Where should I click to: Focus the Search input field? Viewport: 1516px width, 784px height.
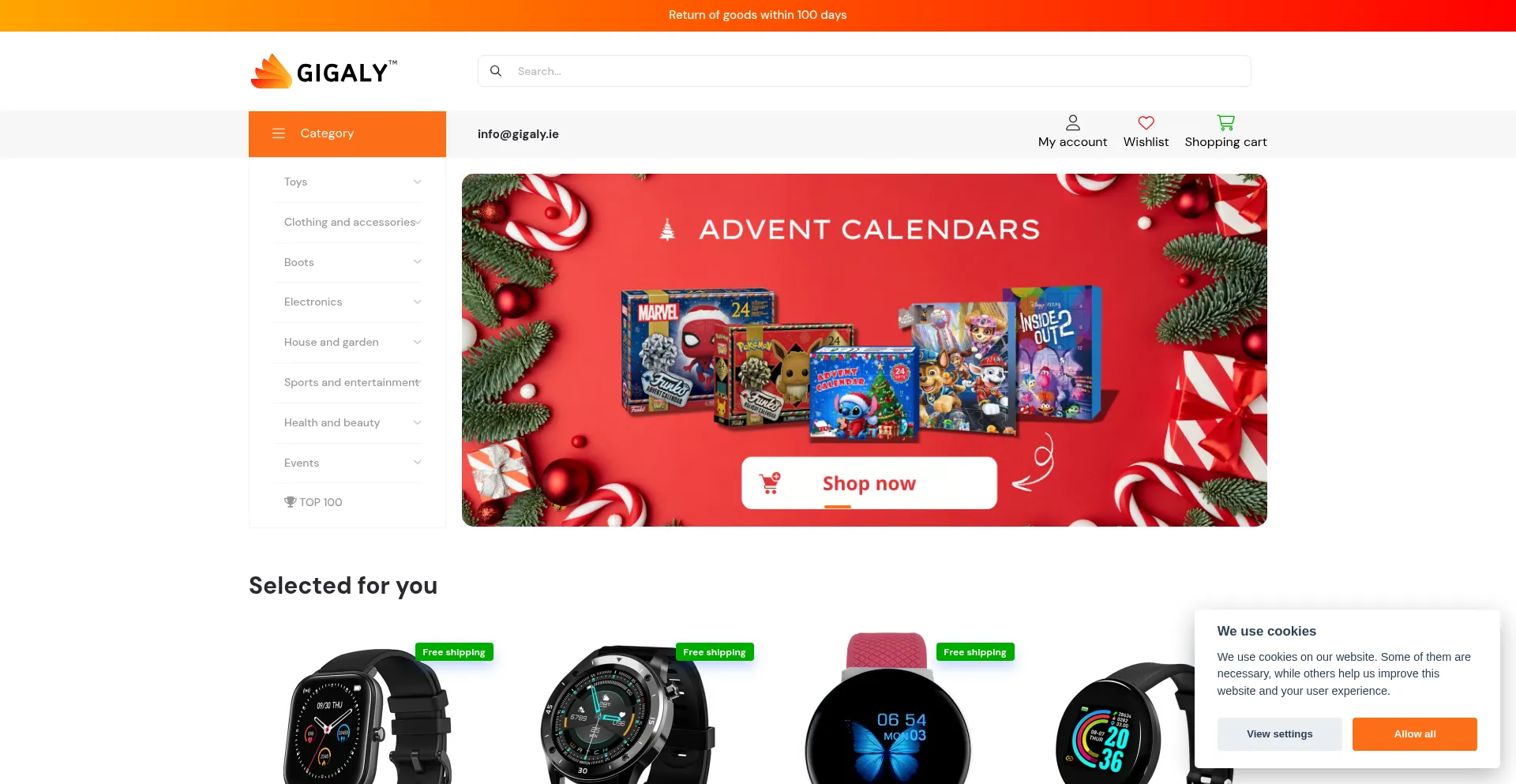864,71
